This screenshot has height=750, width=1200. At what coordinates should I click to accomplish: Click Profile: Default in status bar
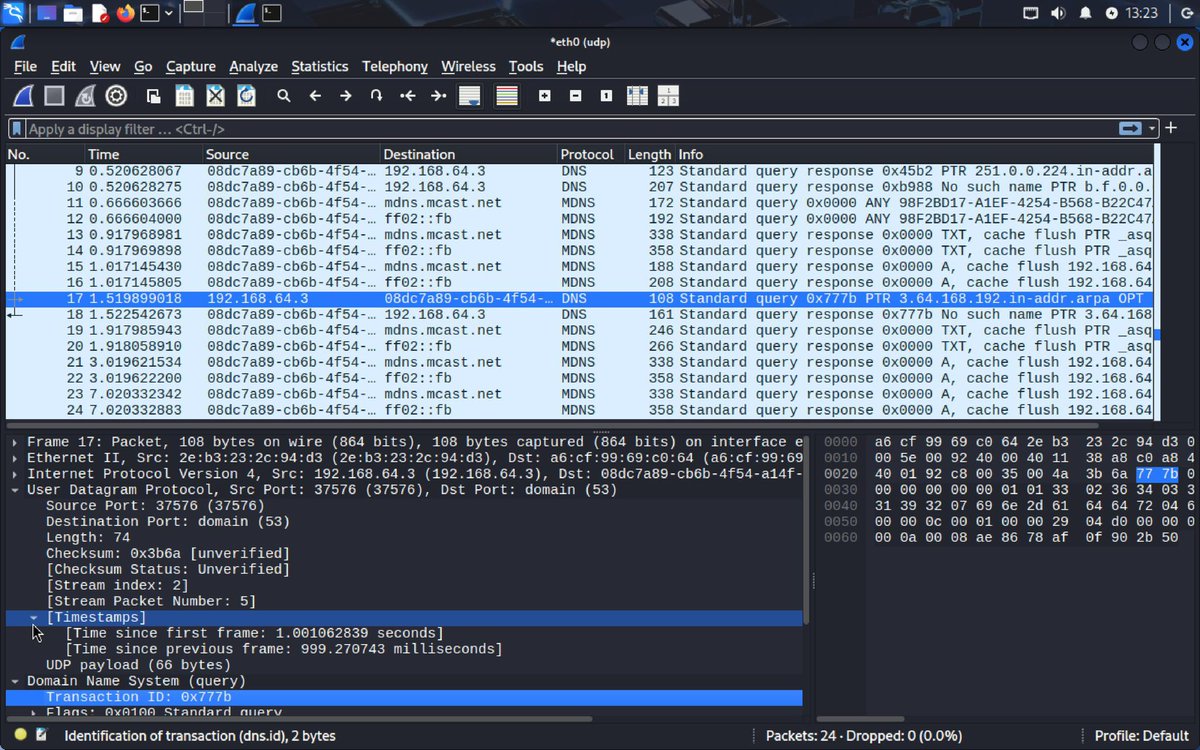point(1141,736)
